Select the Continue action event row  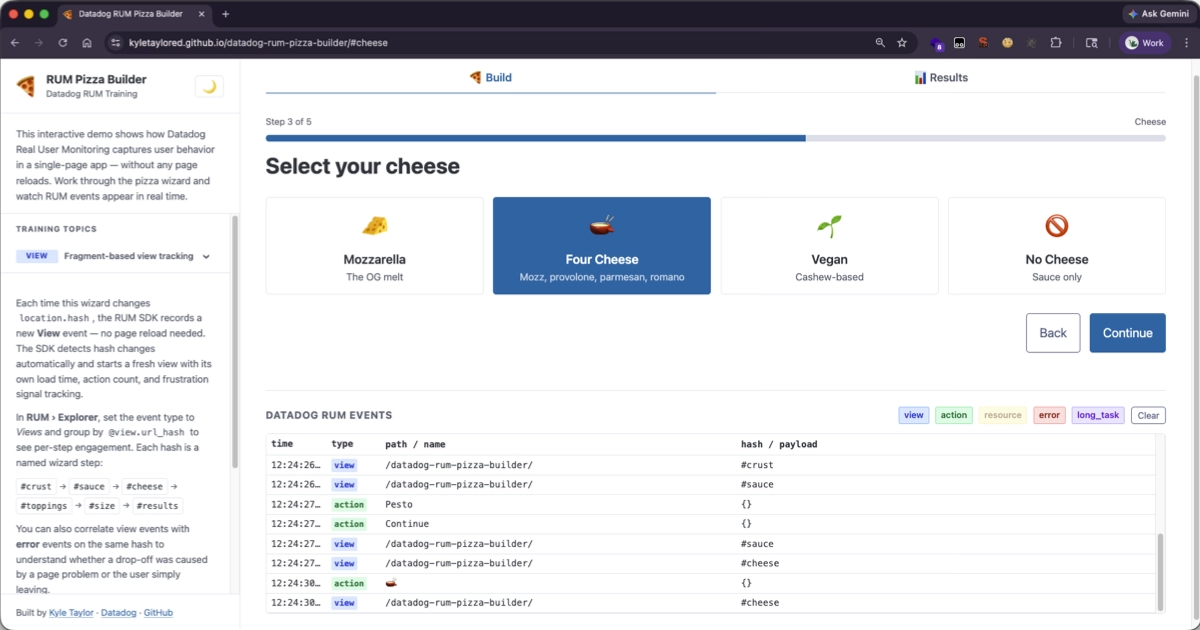(x=711, y=524)
